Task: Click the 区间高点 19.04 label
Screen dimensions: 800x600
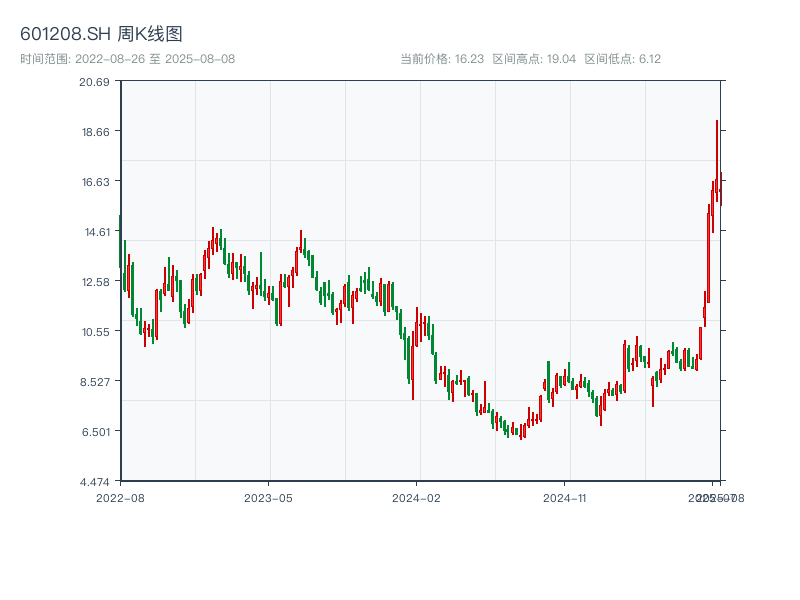Action: pos(534,59)
